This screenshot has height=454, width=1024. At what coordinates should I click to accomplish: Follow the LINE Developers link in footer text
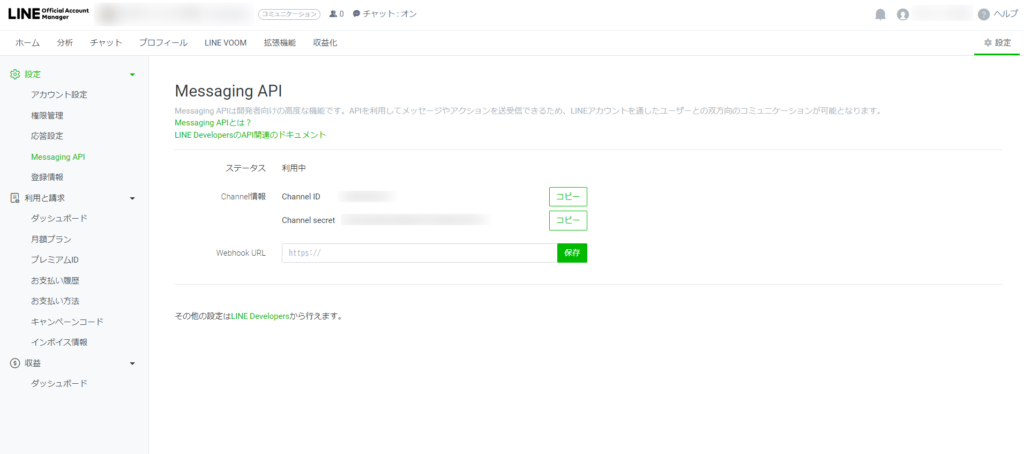click(x=260, y=316)
